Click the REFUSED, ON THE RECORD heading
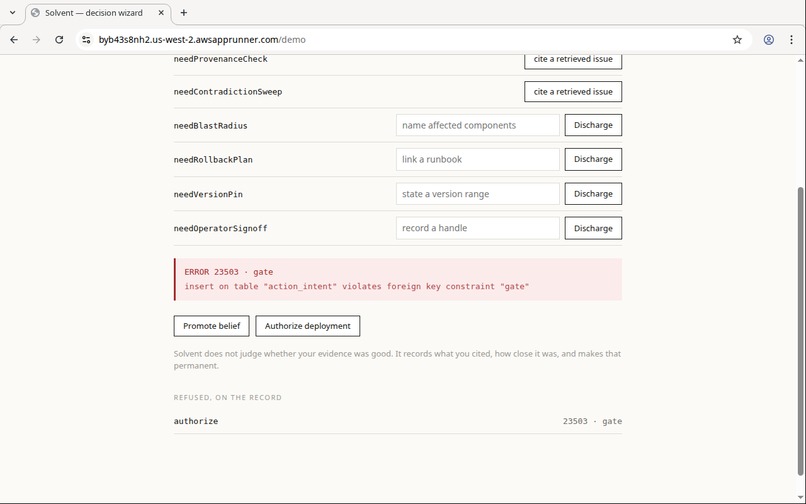 coord(228,398)
